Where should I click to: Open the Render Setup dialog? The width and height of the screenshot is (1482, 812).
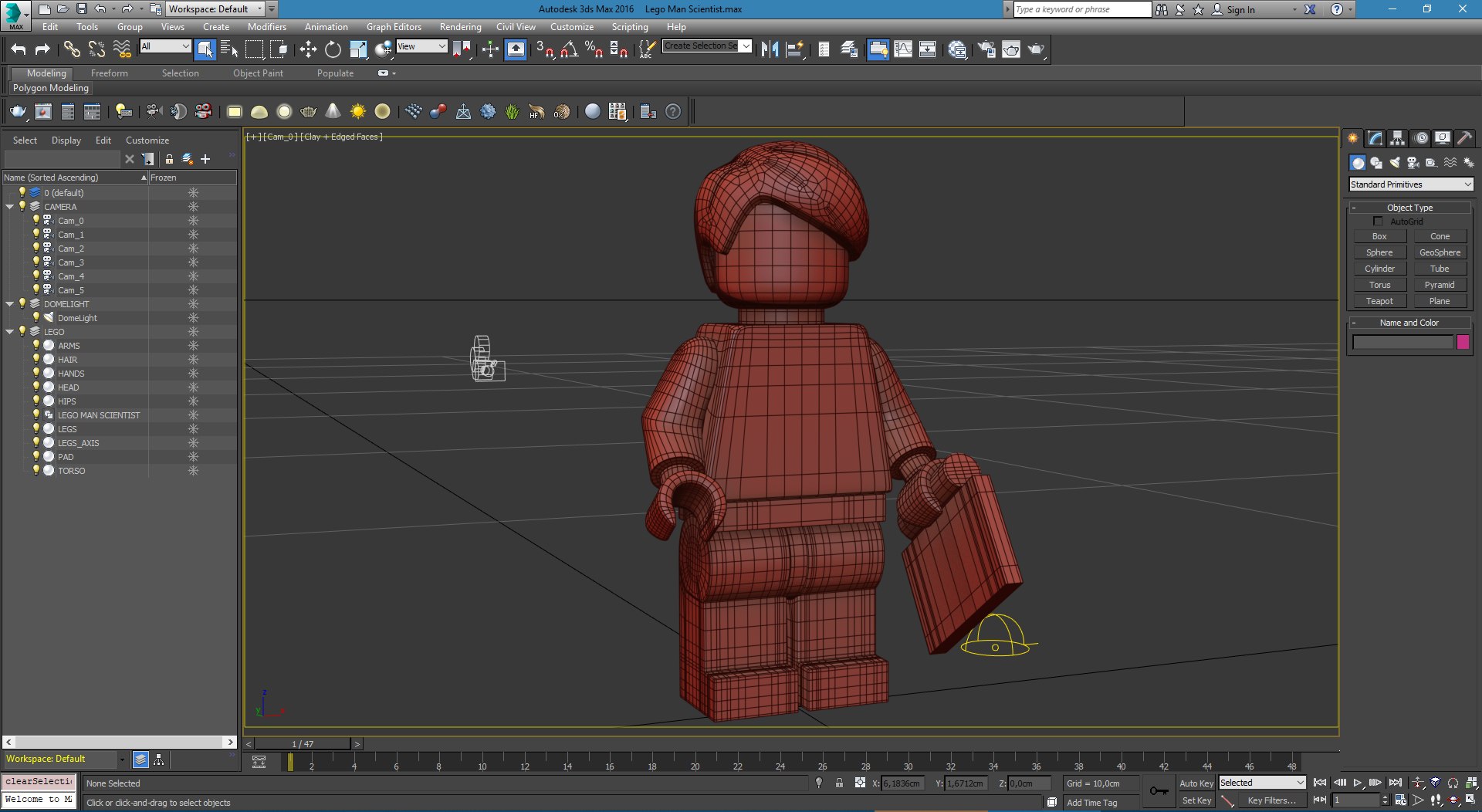point(986,49)
